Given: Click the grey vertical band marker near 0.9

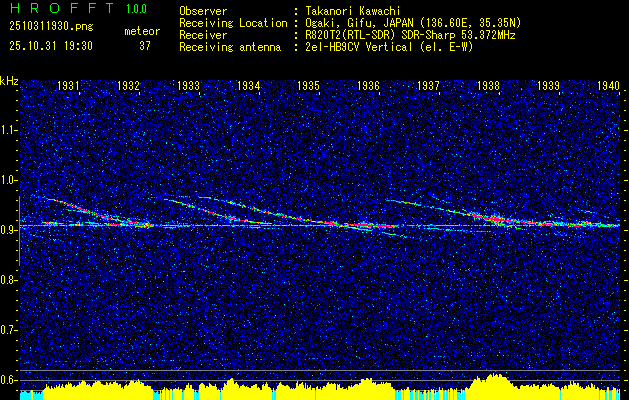Looking at the screenshot, I should (x=19, y=231).
